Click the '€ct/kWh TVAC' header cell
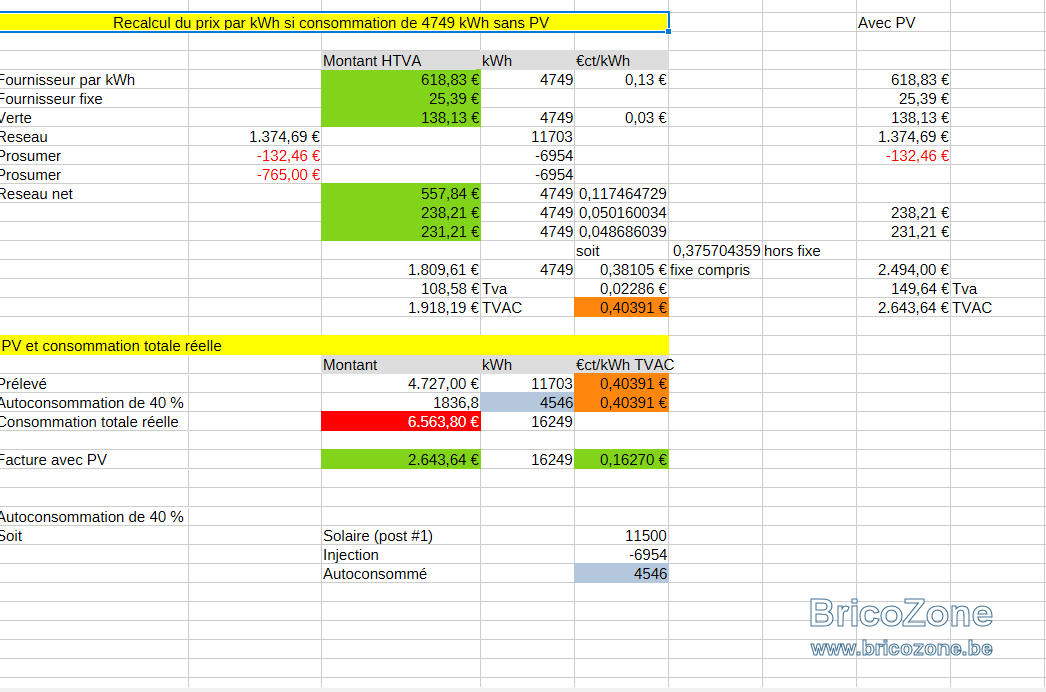Screen dimensions: 1046x692 (x=621, y=365)
